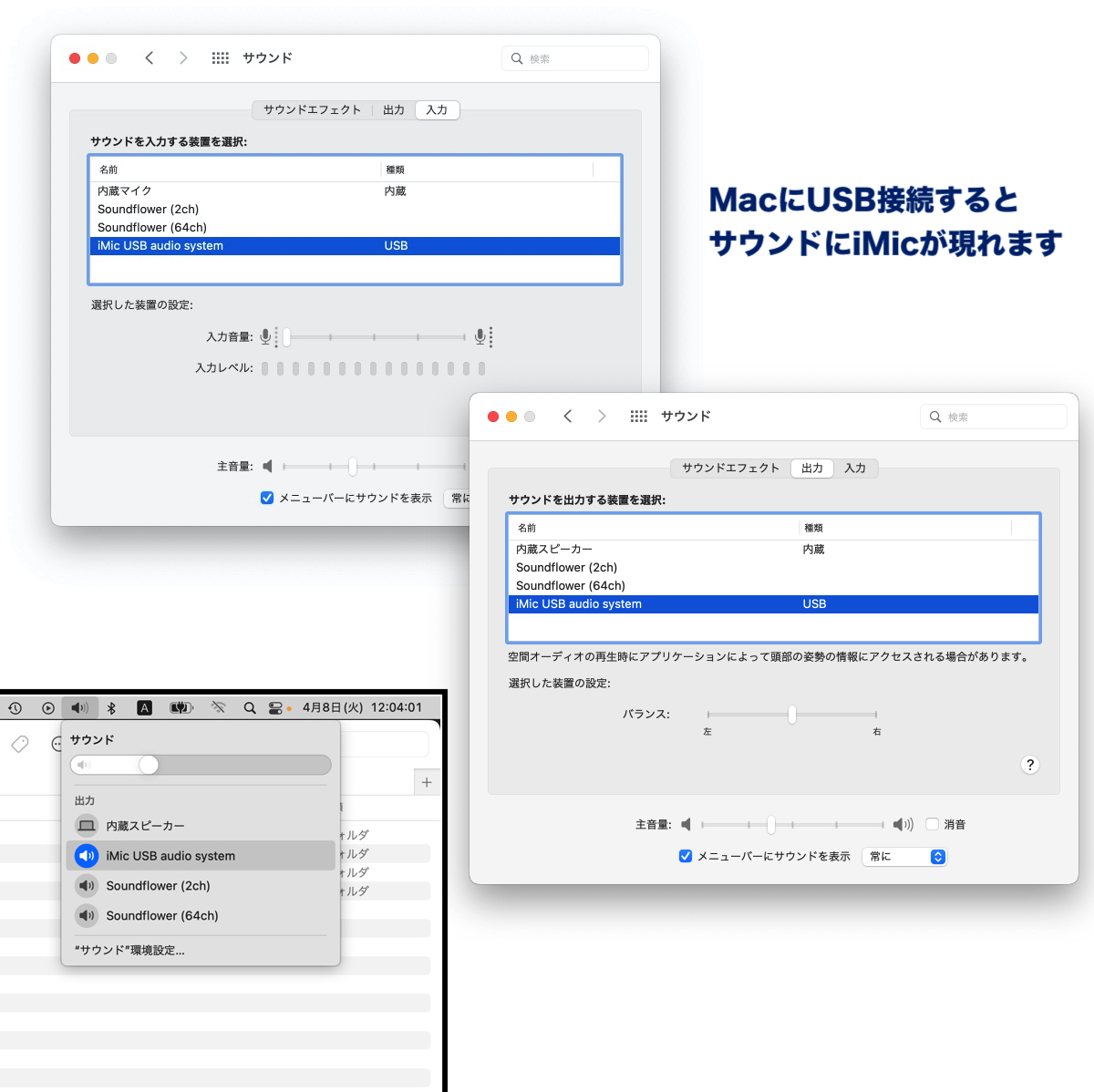The width and height of the screenshot is (1094, 1092).
Task: Click the quiet speaker icon beside 主音量 in 出力 window
Action: tap(686, 824)
